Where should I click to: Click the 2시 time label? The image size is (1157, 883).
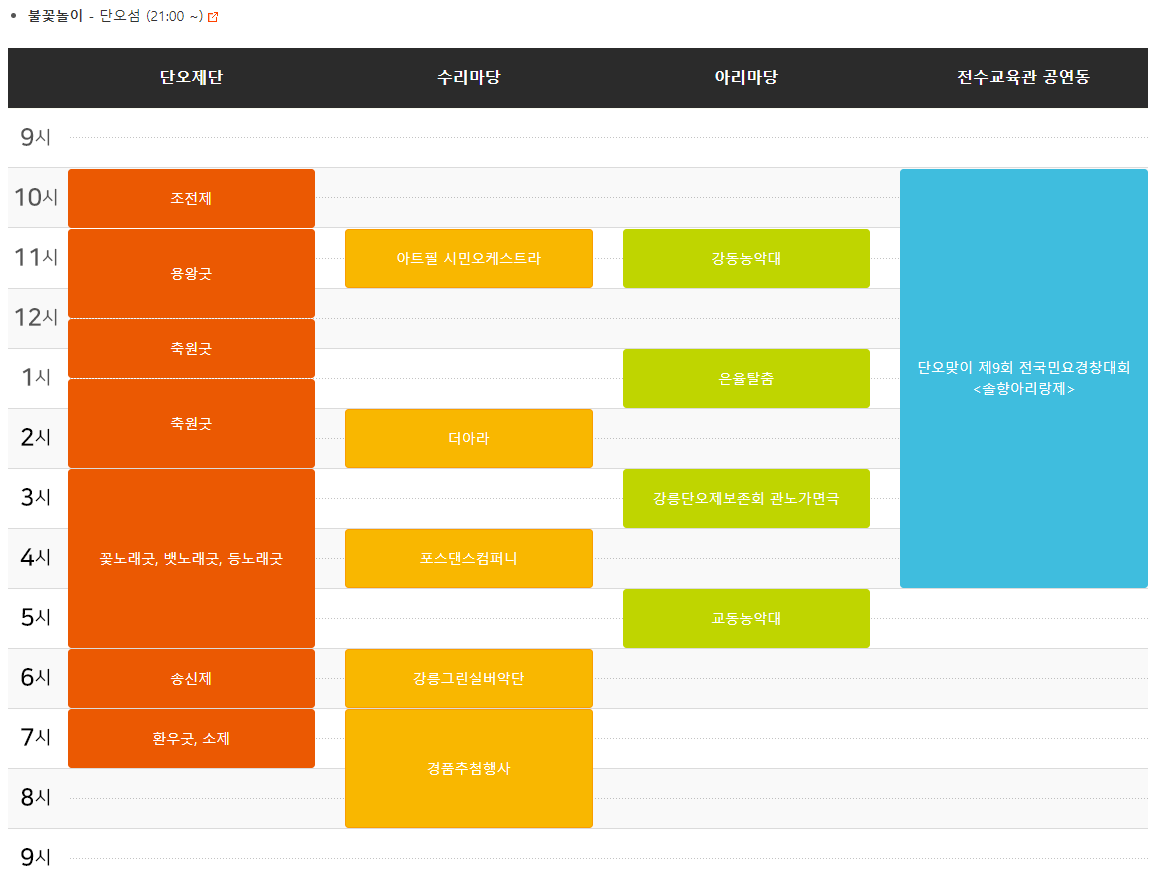tap(35, 437)
